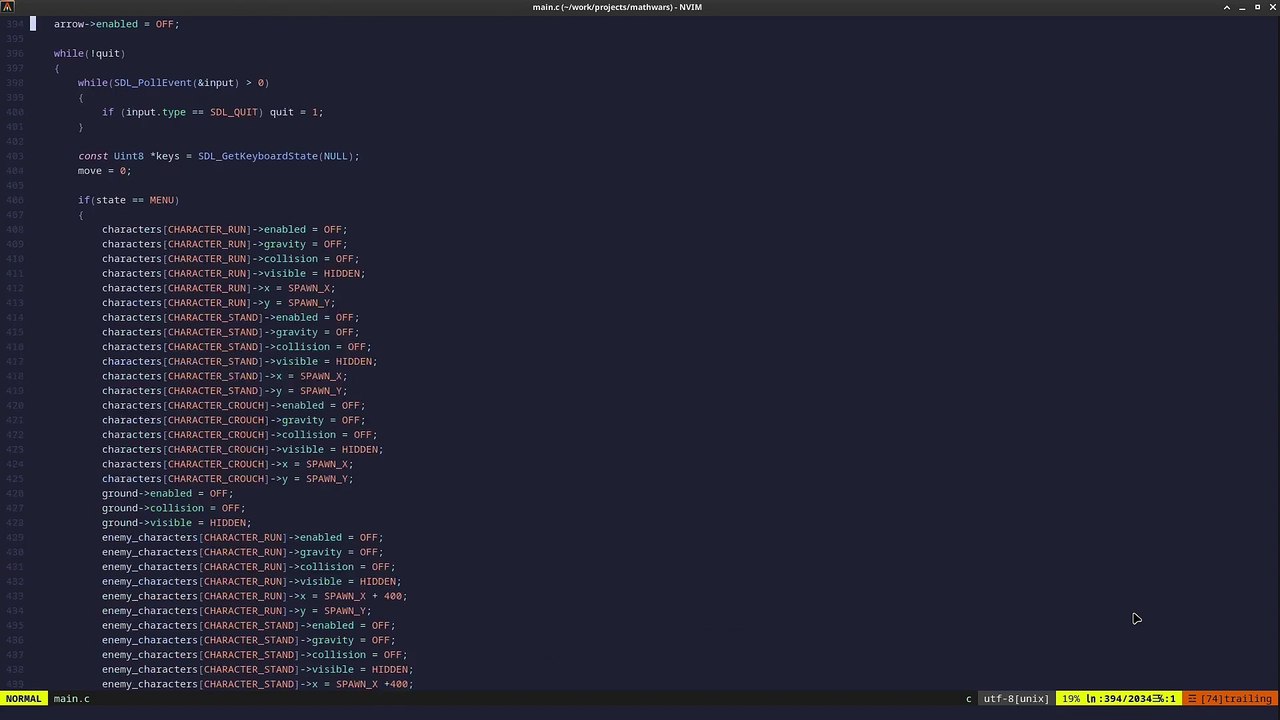1280x720 pixels.
Task: Click 'characters[CHARACTER_RUN]->x = SPAWN_X;' line
Action: click(x=218, y=288)
